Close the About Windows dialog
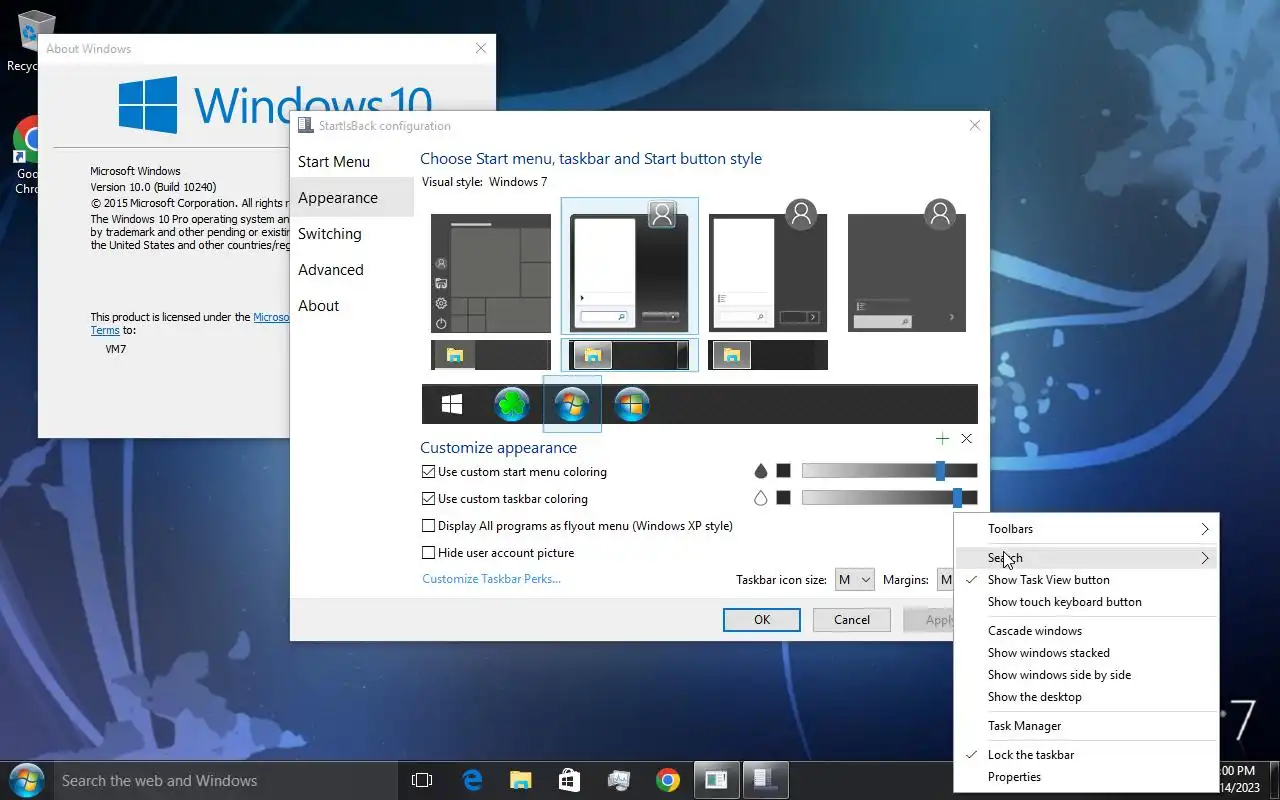 click(481, 48)
